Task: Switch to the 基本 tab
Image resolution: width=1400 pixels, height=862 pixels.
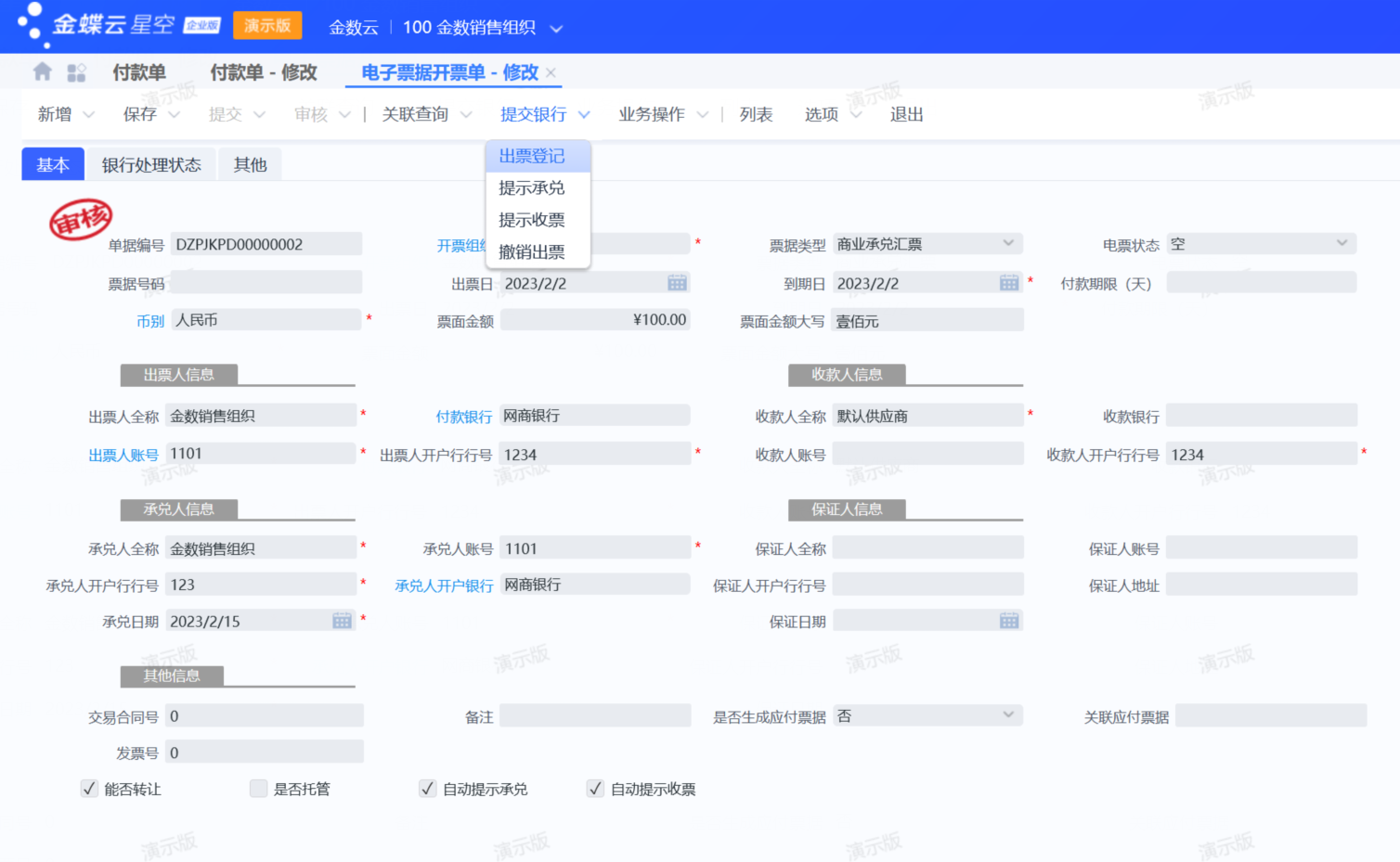Action: [53, 164]
